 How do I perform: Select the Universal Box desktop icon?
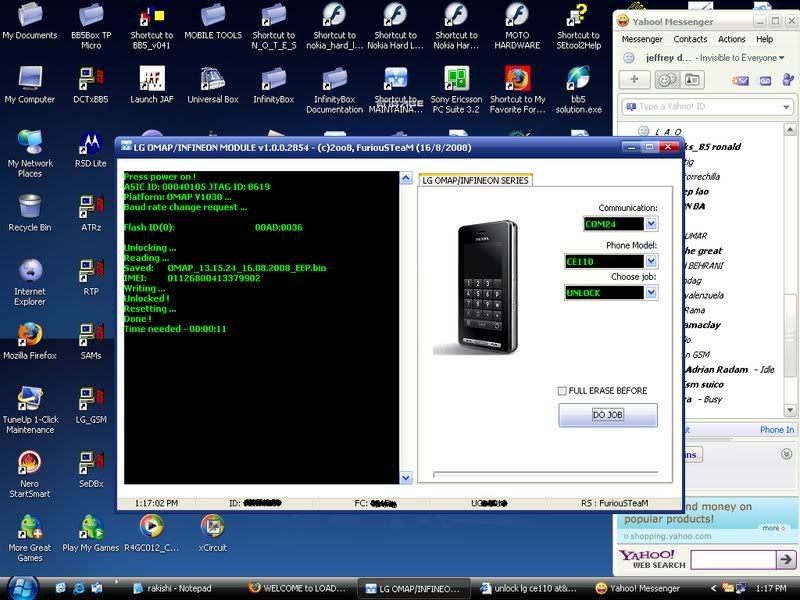[x=213, y=85]
